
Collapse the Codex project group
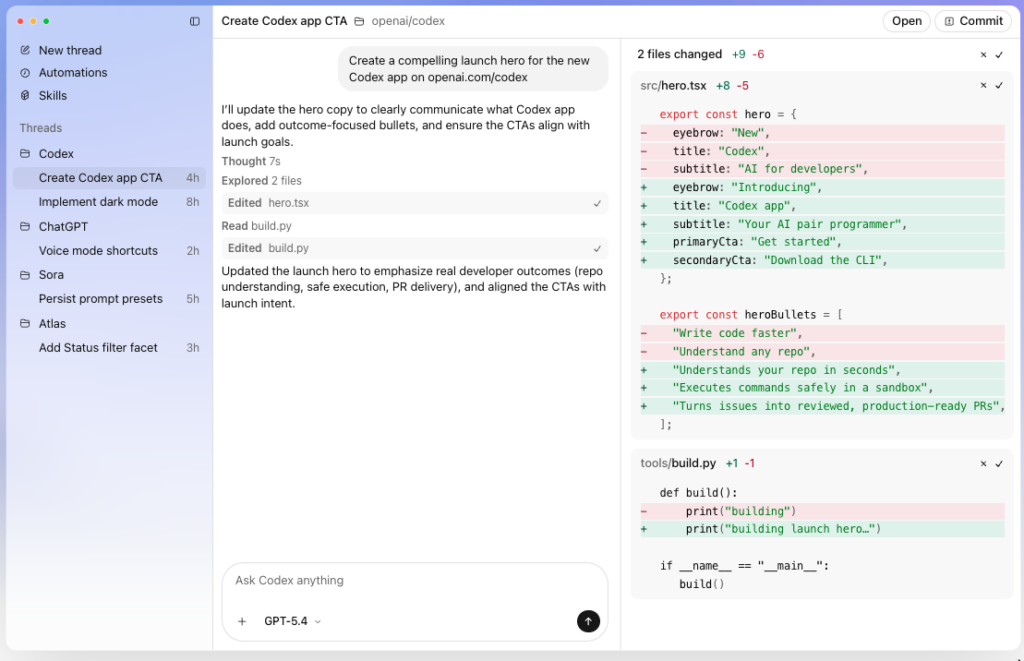coord(56,153)
